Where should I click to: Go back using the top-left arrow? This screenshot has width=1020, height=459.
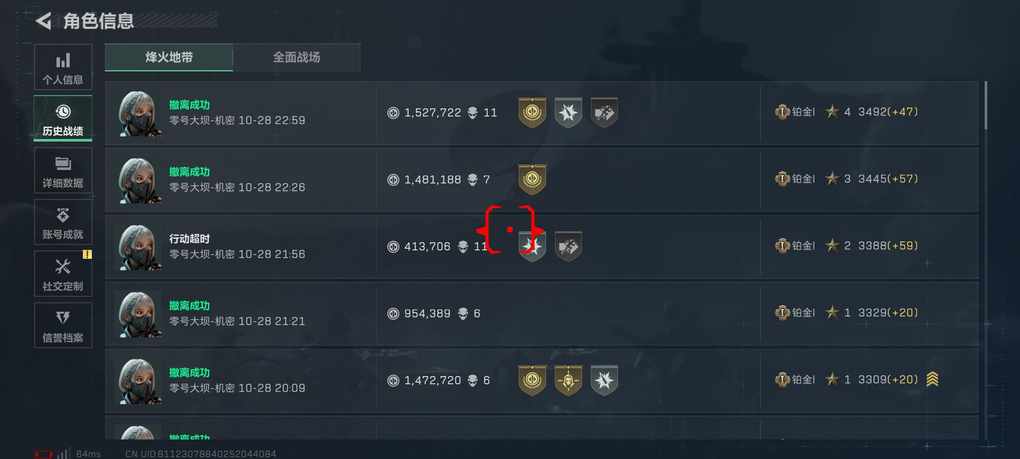click(x=44, y=21)
